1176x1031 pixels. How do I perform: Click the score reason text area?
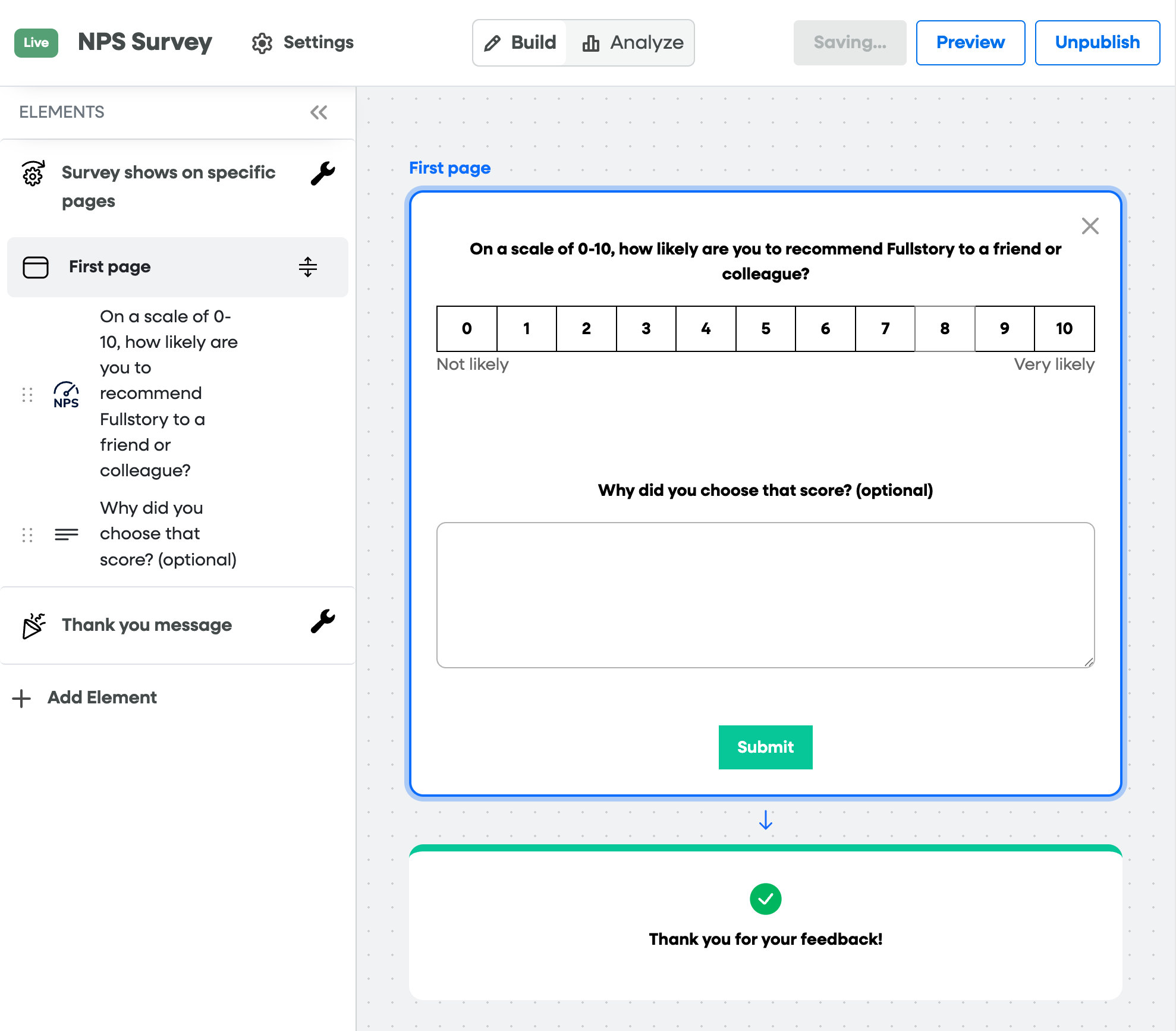[765, 595]
